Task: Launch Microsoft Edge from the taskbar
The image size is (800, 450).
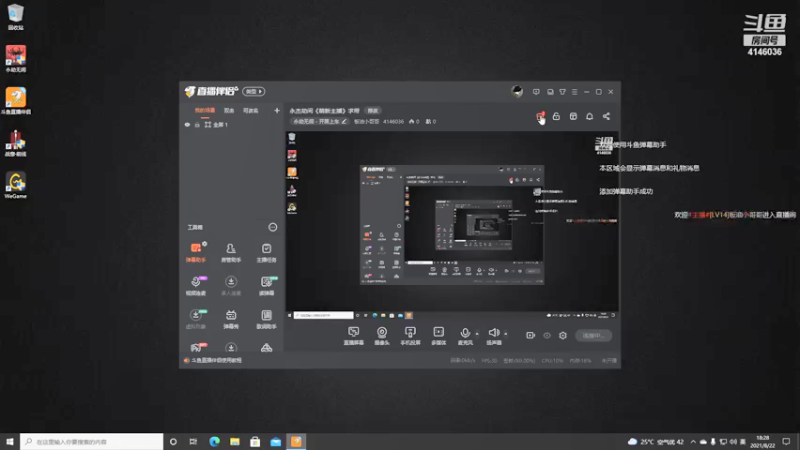Action: pos(214,441)
